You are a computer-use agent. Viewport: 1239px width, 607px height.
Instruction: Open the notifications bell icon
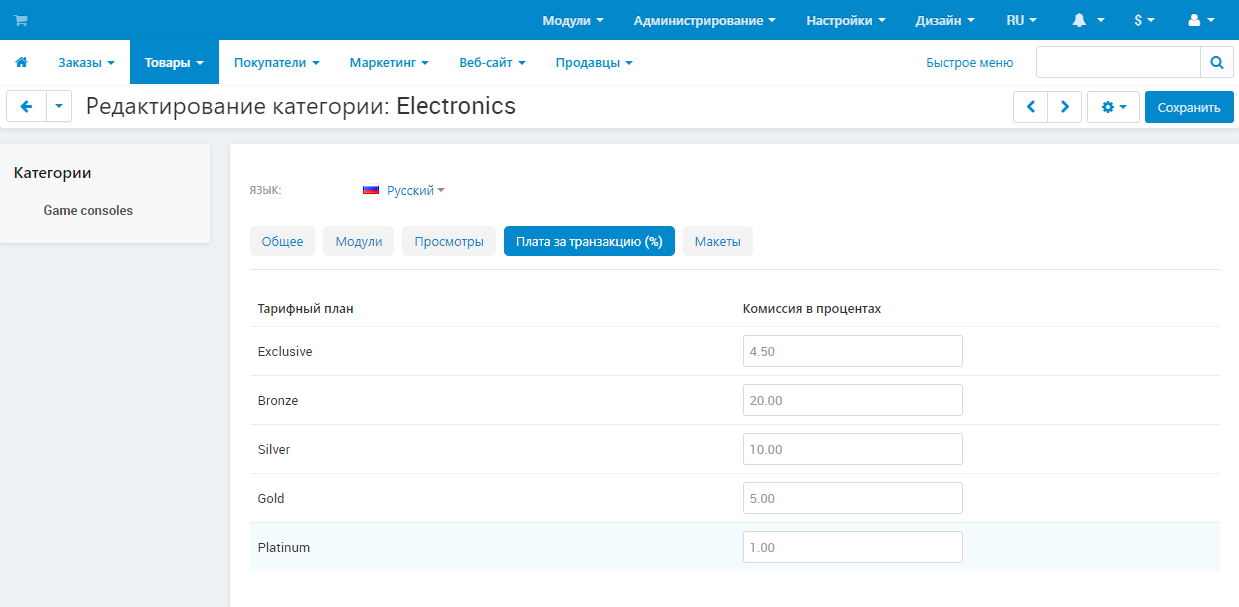tap(1088, 20)
